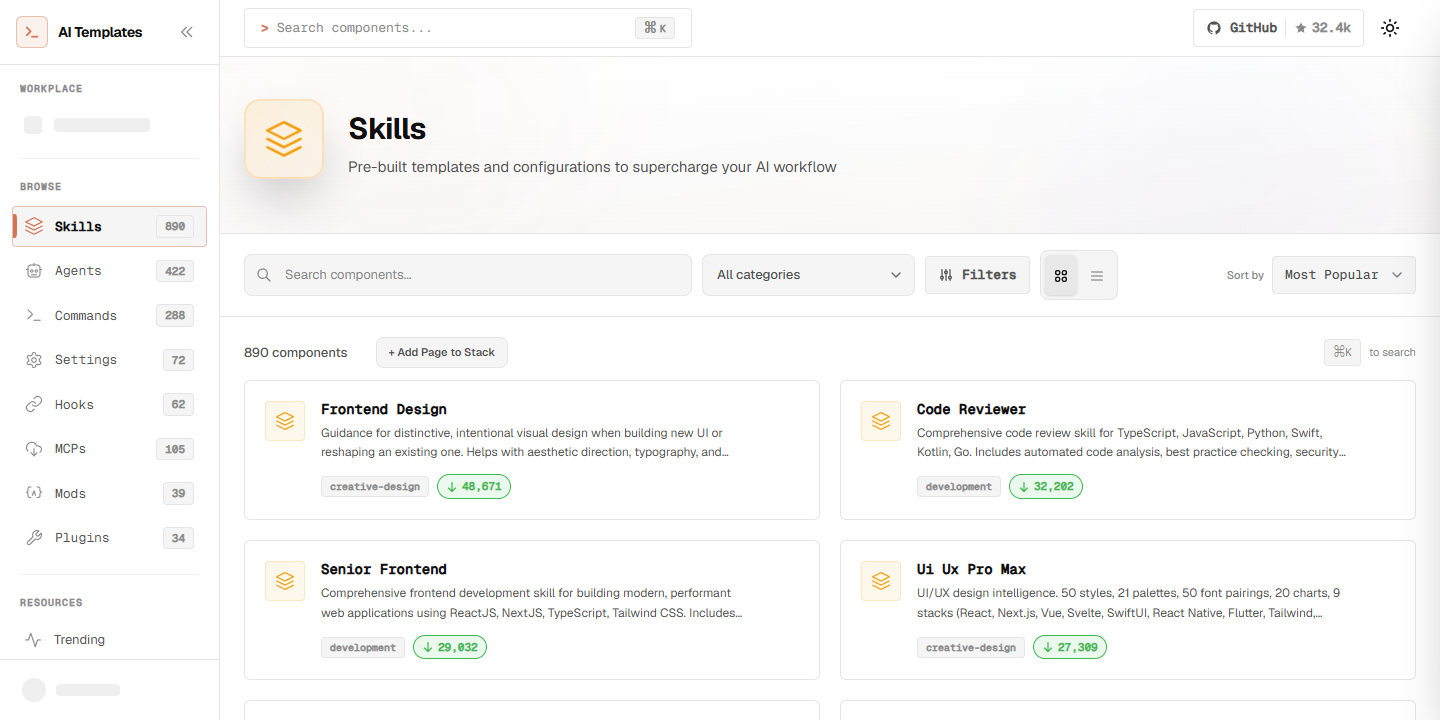Switch to grid view layout

coord(1061,276)
